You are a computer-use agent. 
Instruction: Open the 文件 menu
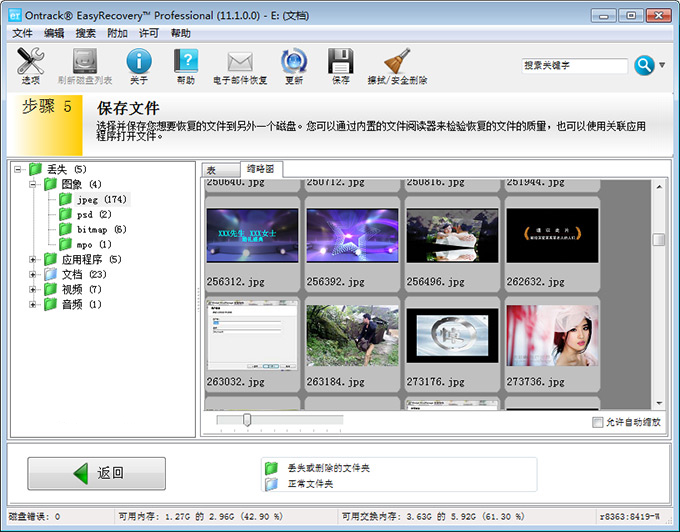pyautogui.click(x=22, y=33)
